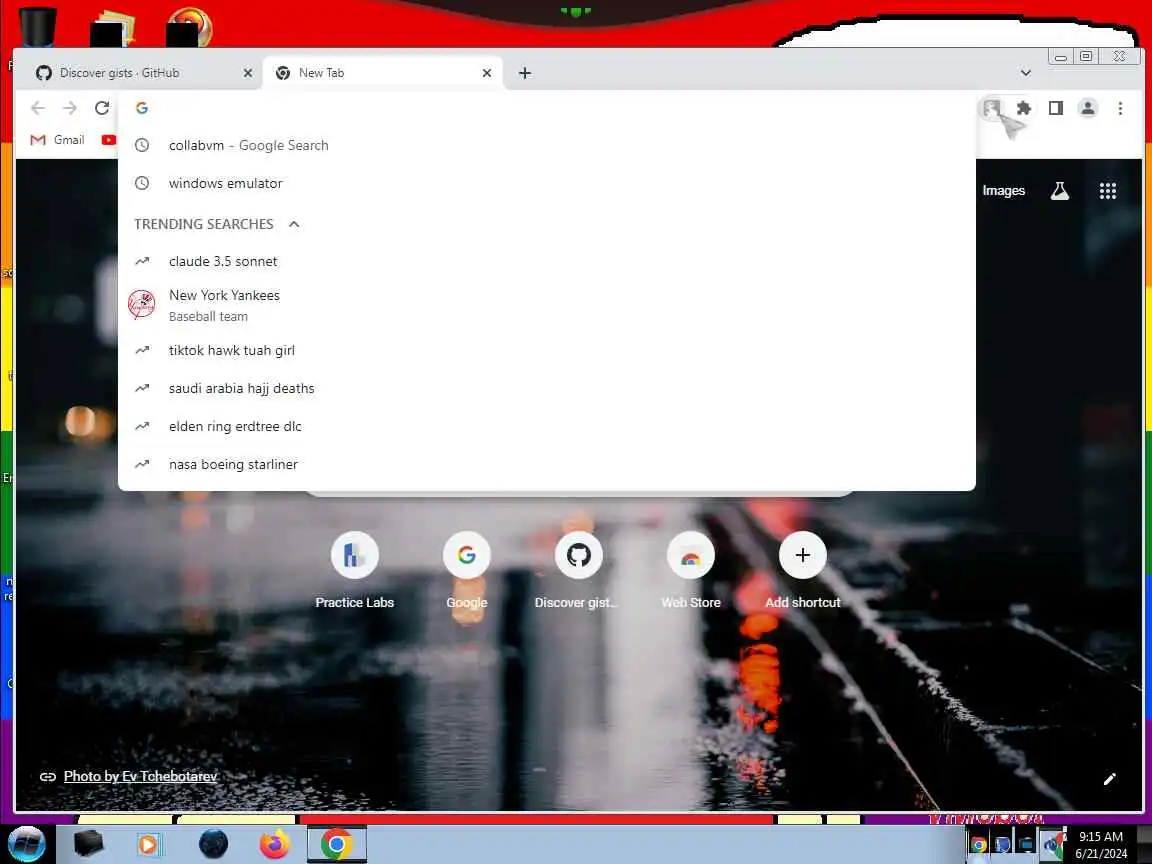Open the Recycle Bin on the desktop

(36, 26)
